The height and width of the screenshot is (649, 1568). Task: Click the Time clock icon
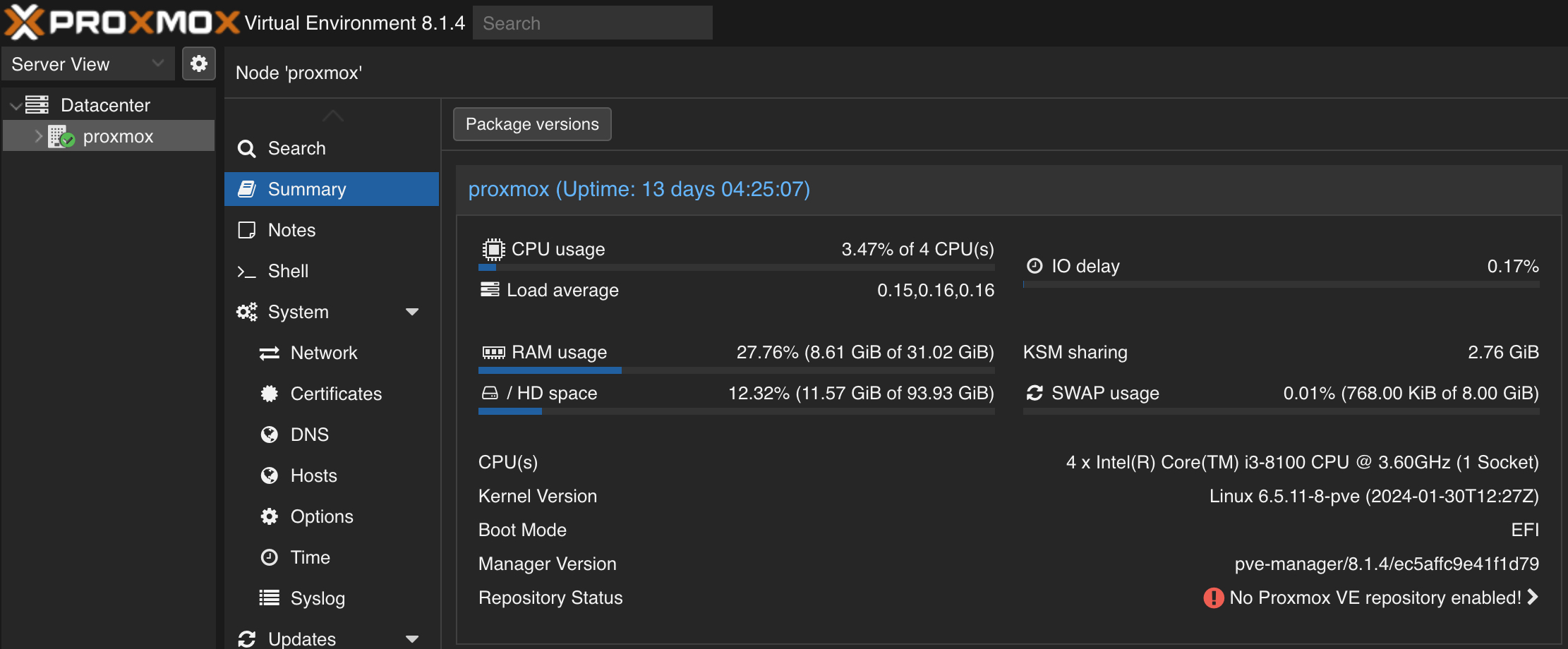pos(269,557)
